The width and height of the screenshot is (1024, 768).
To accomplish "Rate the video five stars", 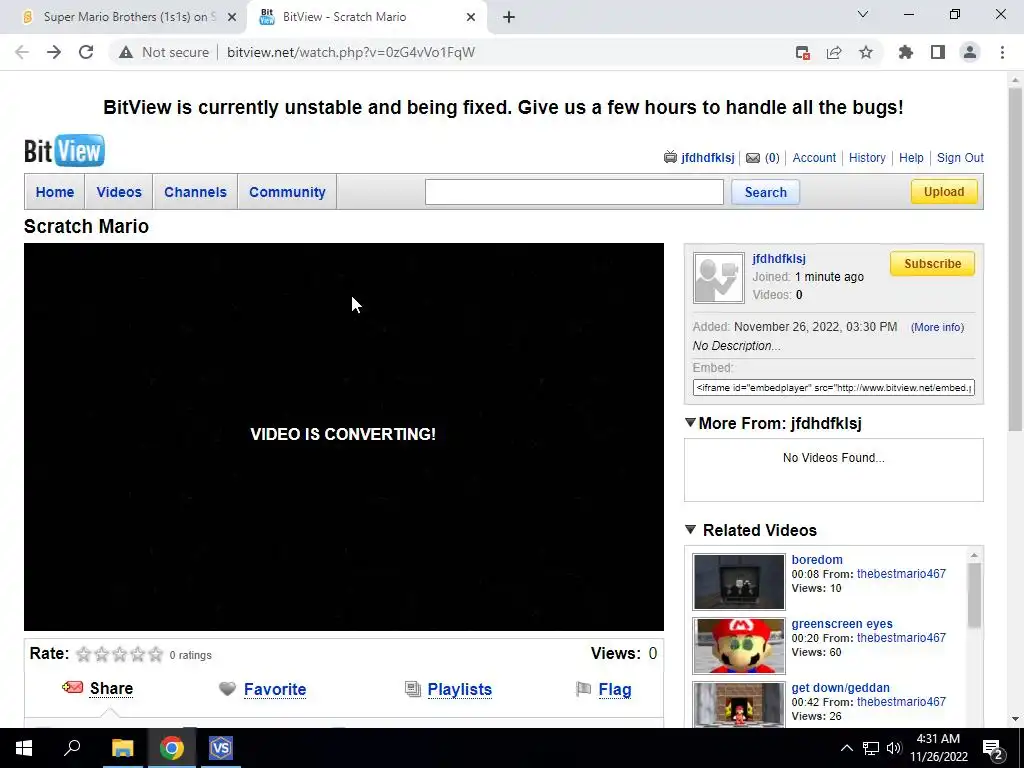I will (155, 654).
